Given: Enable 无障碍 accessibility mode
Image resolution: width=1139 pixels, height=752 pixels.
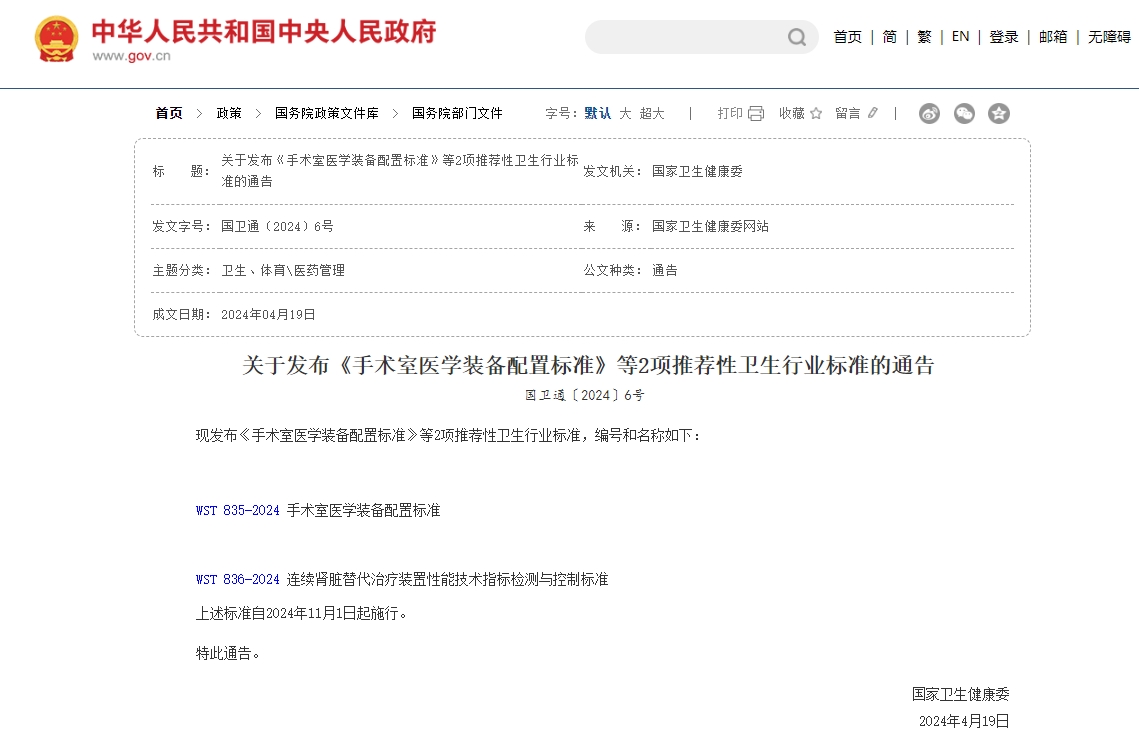Looking at the screenshot, I should pos(1109,37).
